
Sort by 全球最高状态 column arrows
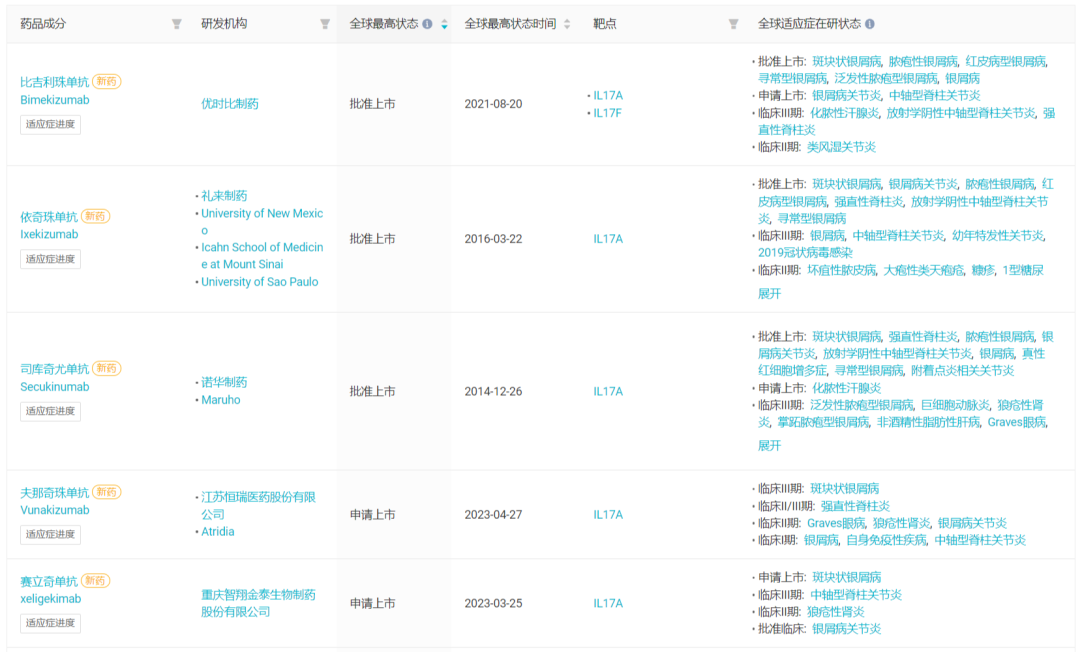click(x=444, y=24)
